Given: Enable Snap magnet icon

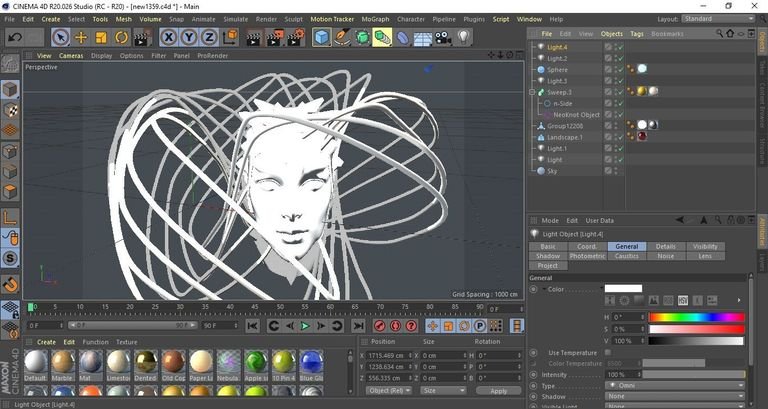Looking at the screenshot, I should tap(10, 284).
